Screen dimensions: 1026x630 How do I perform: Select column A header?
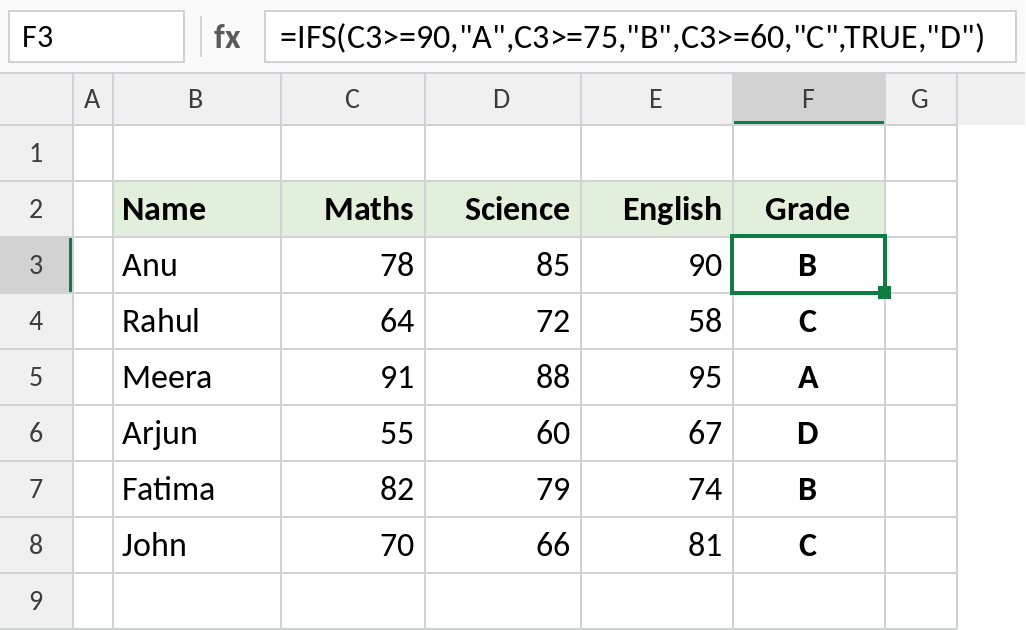click(93, 99)
